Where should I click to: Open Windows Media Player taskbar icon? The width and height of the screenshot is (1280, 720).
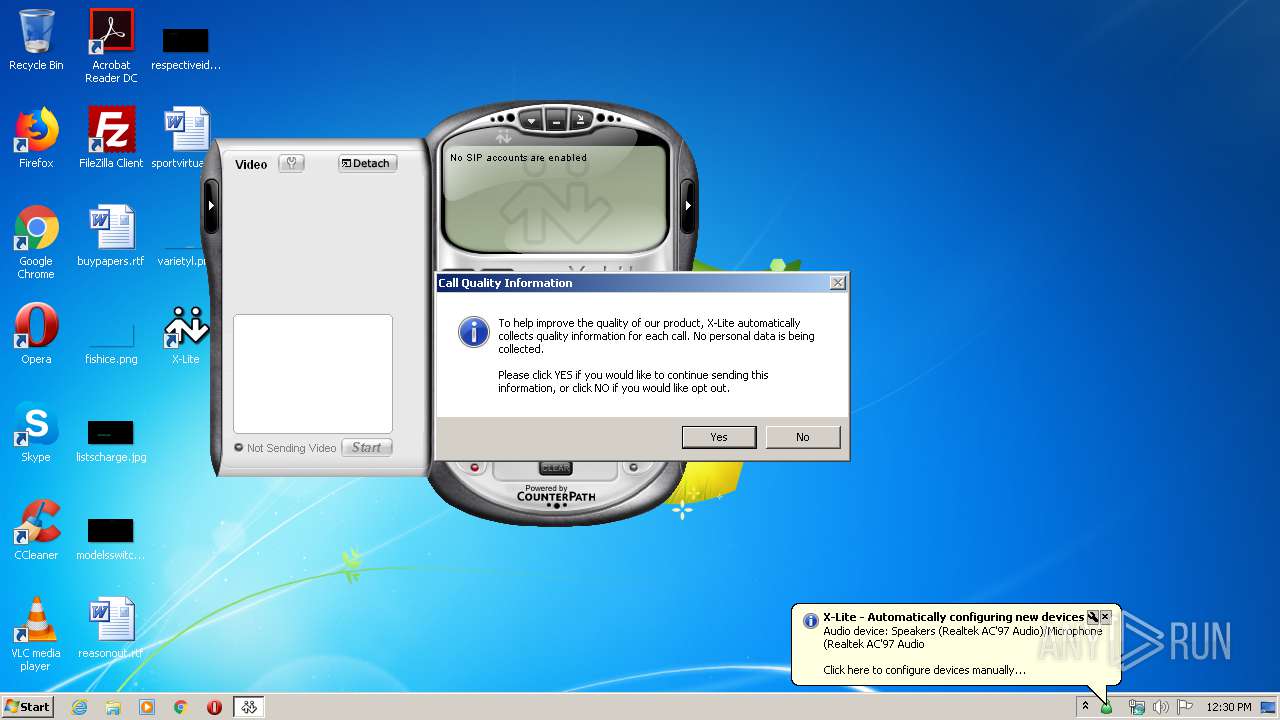tap(147, 707)
